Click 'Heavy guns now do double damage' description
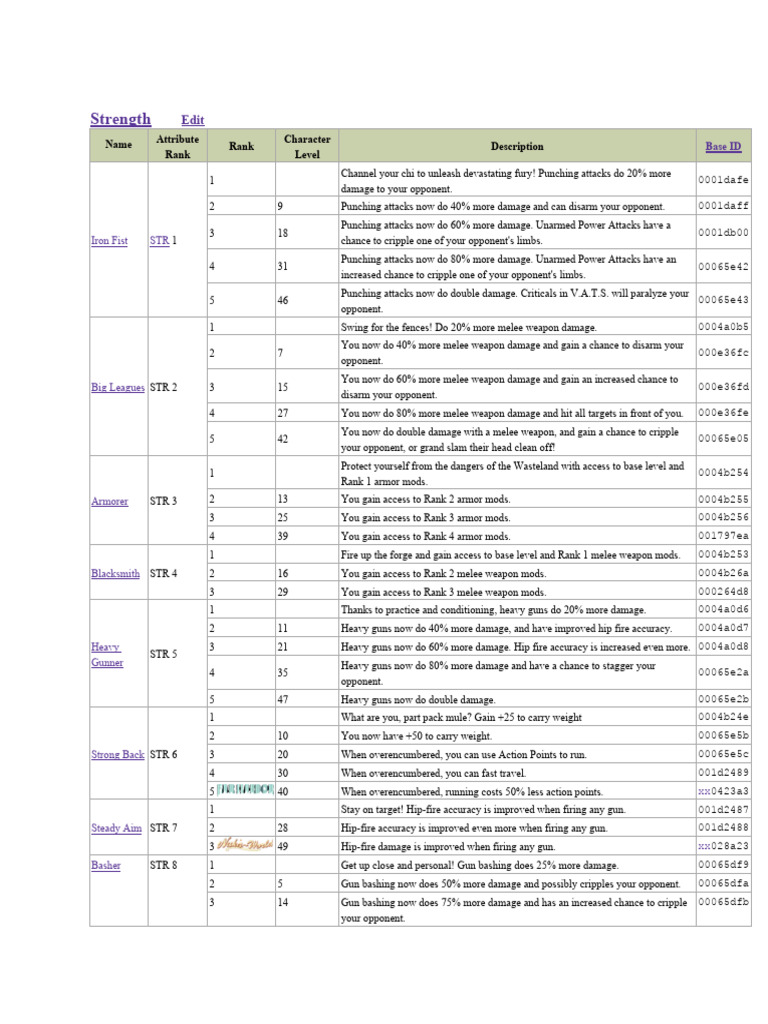The image size is (768, 1024). click(418, 699)
